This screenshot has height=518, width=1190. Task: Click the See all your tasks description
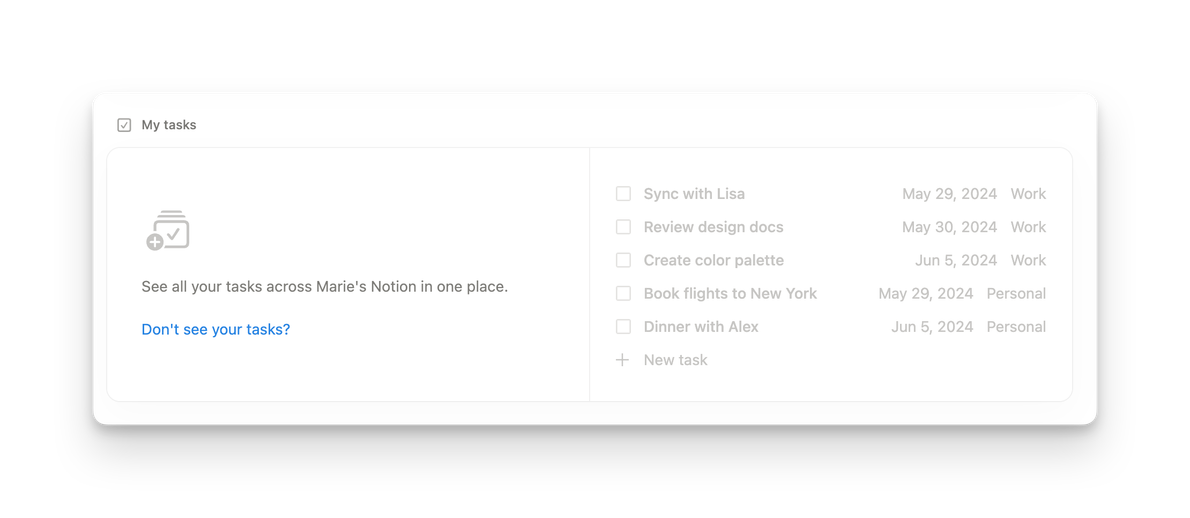(x=324, y=287)
